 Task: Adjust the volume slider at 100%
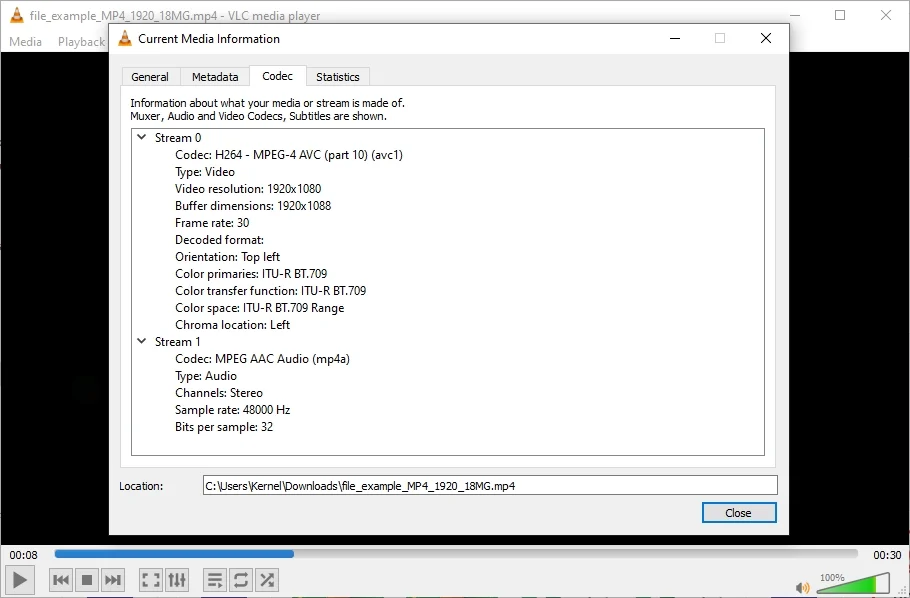click(853, 583)
